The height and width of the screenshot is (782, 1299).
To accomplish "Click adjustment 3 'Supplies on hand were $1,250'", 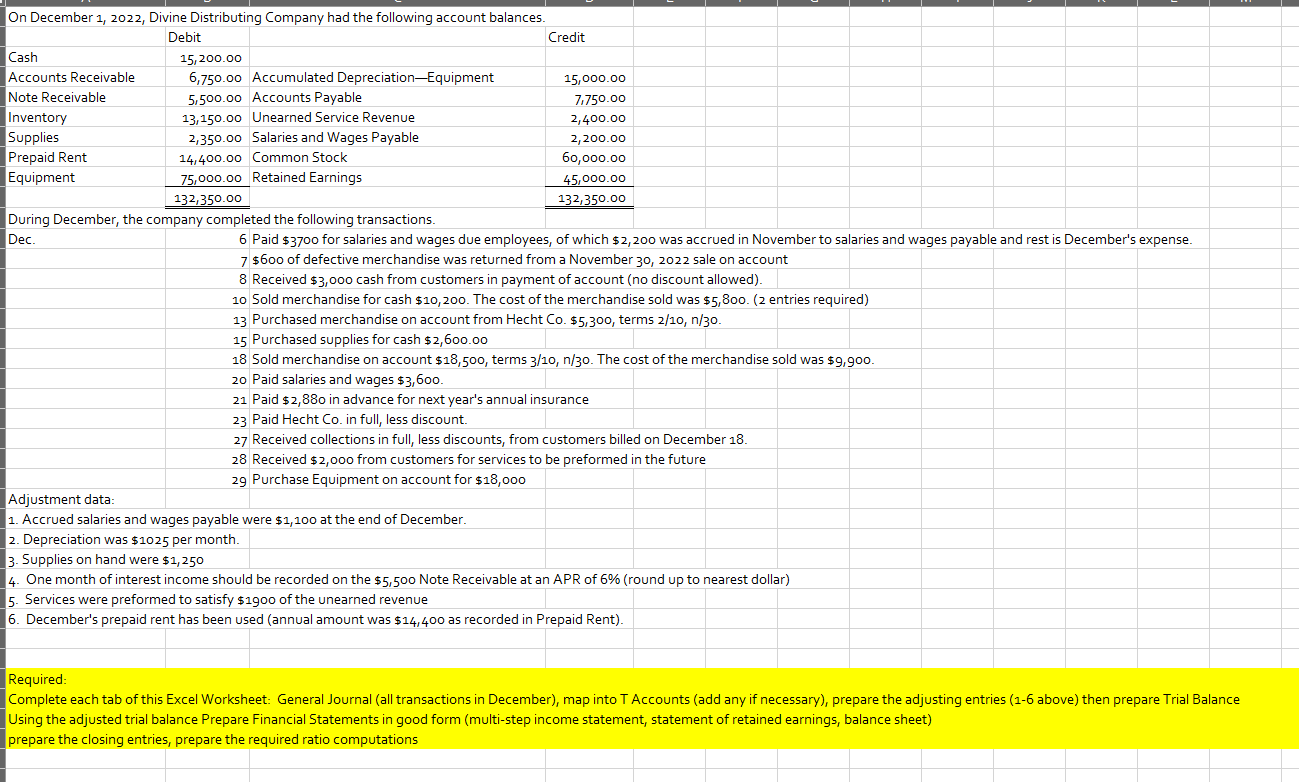I will pyautogui.click(x=105, y=559).
